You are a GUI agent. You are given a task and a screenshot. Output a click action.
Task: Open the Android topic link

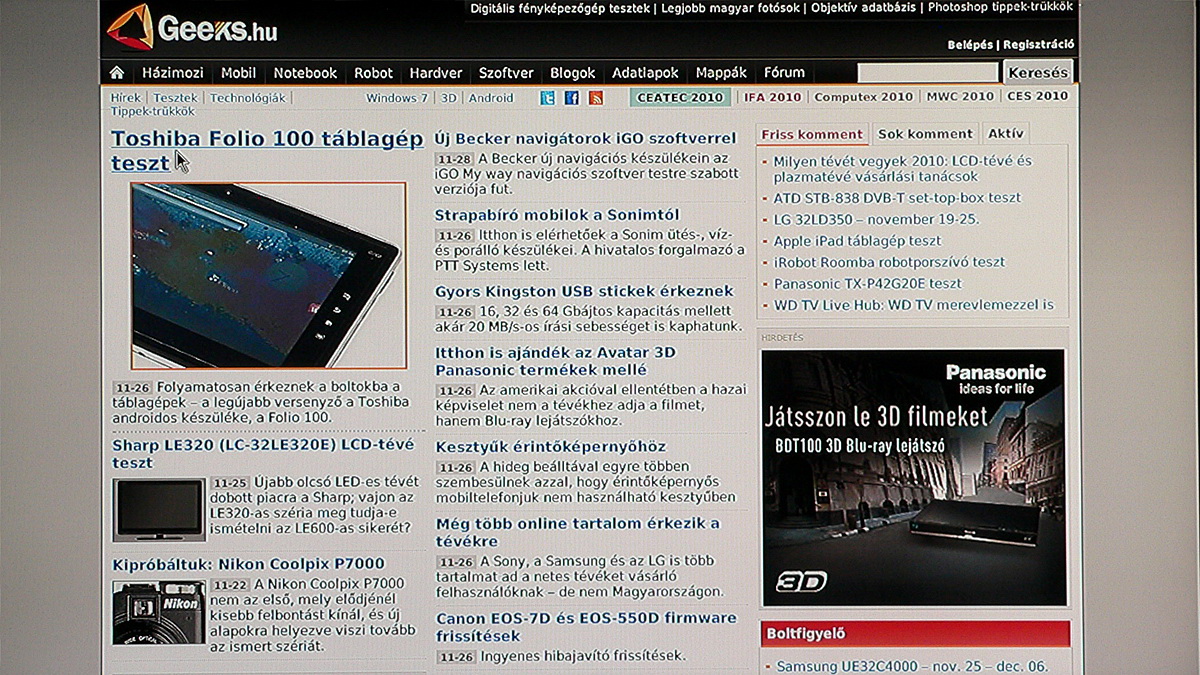click(x=491, y=98)
